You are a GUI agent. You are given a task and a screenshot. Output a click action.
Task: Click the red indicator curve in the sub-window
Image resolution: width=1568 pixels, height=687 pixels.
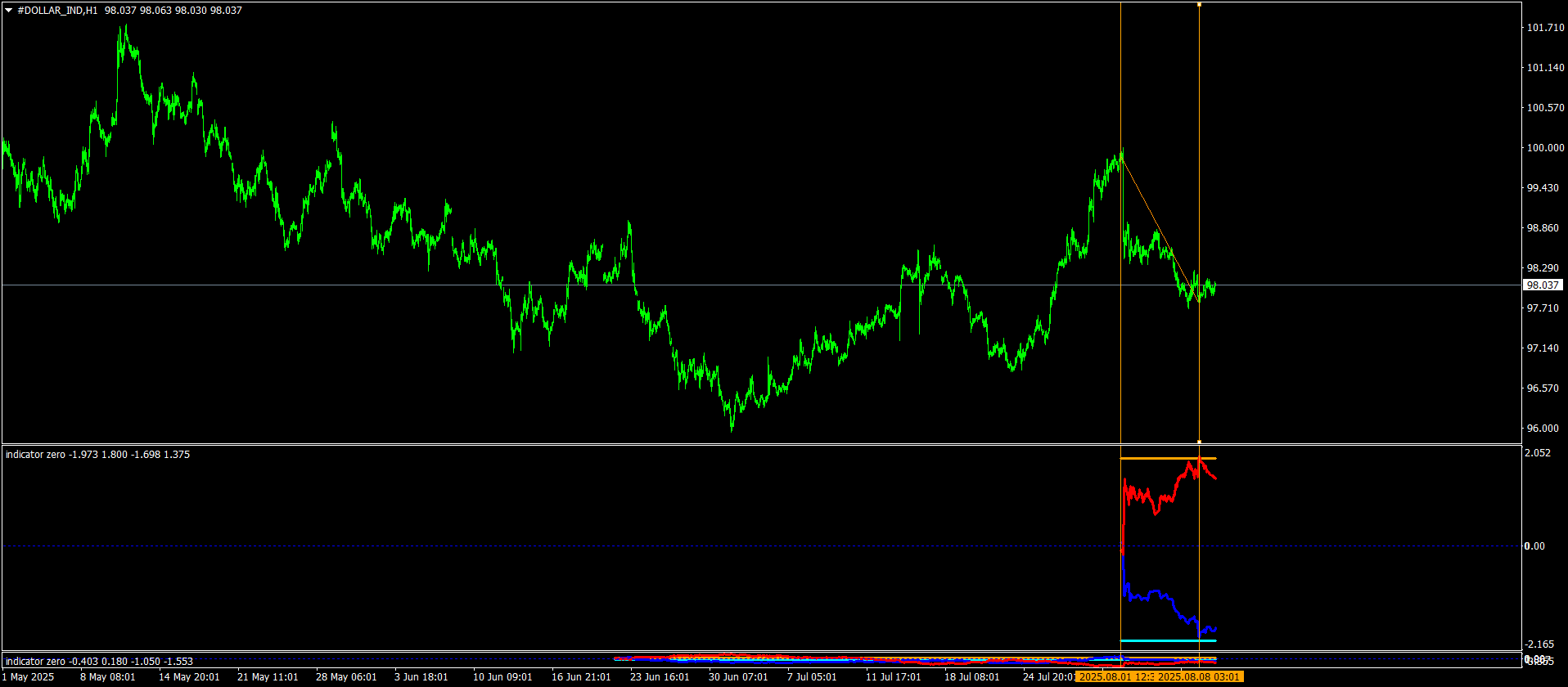1146,496
